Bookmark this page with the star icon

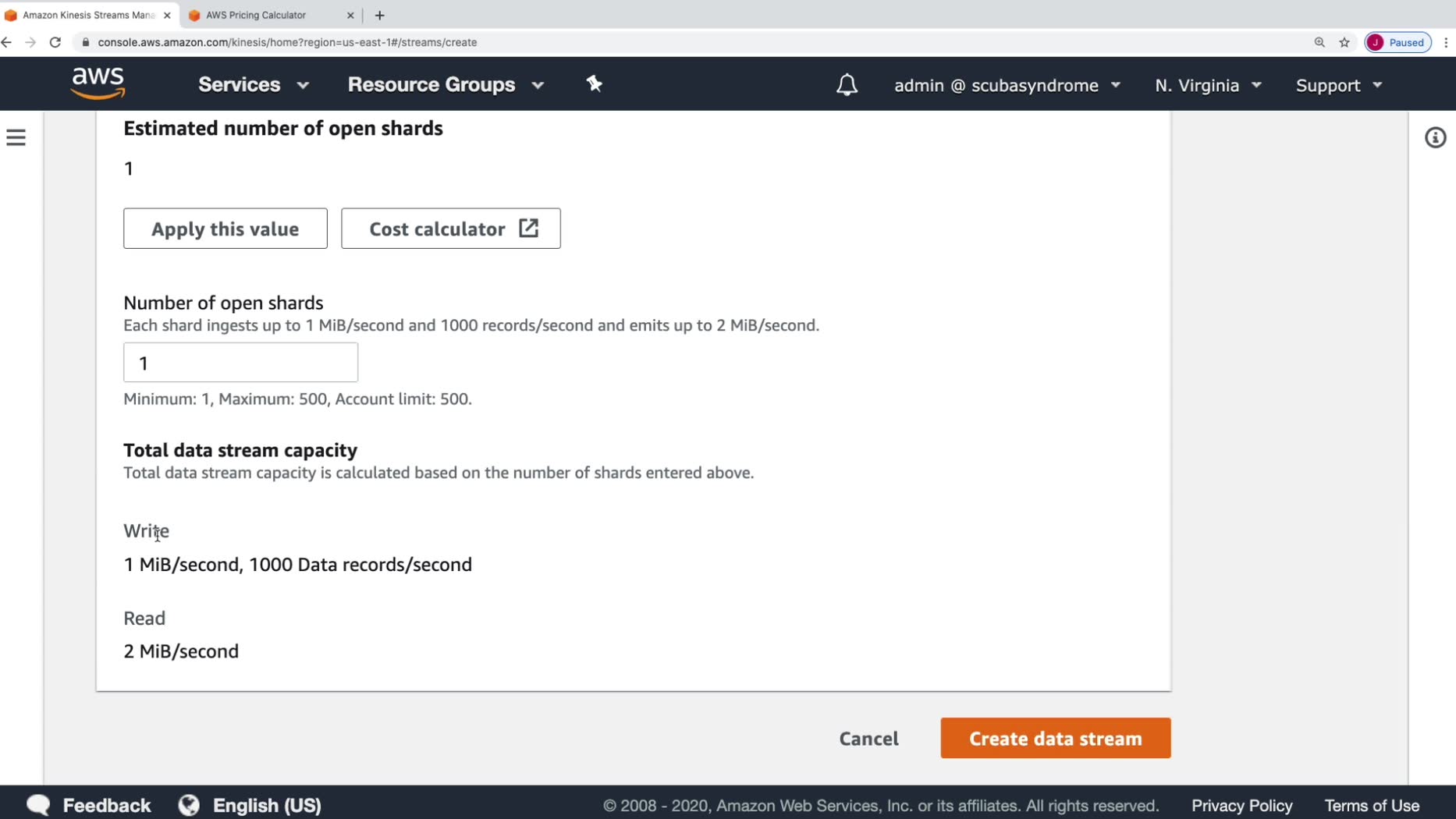1344,42
